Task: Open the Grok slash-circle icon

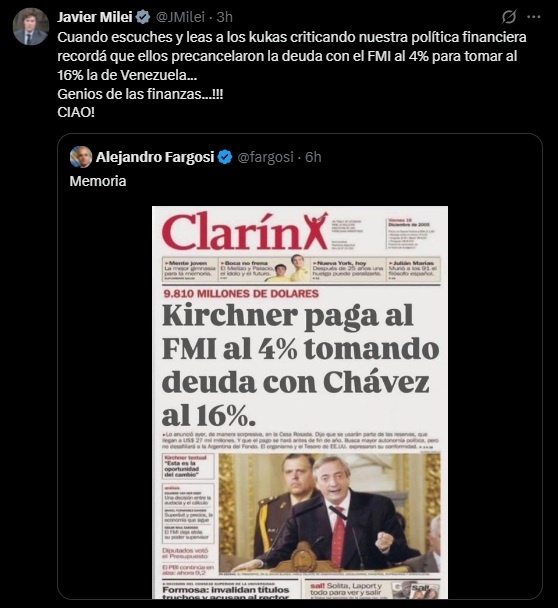Action: pos(509,17)
